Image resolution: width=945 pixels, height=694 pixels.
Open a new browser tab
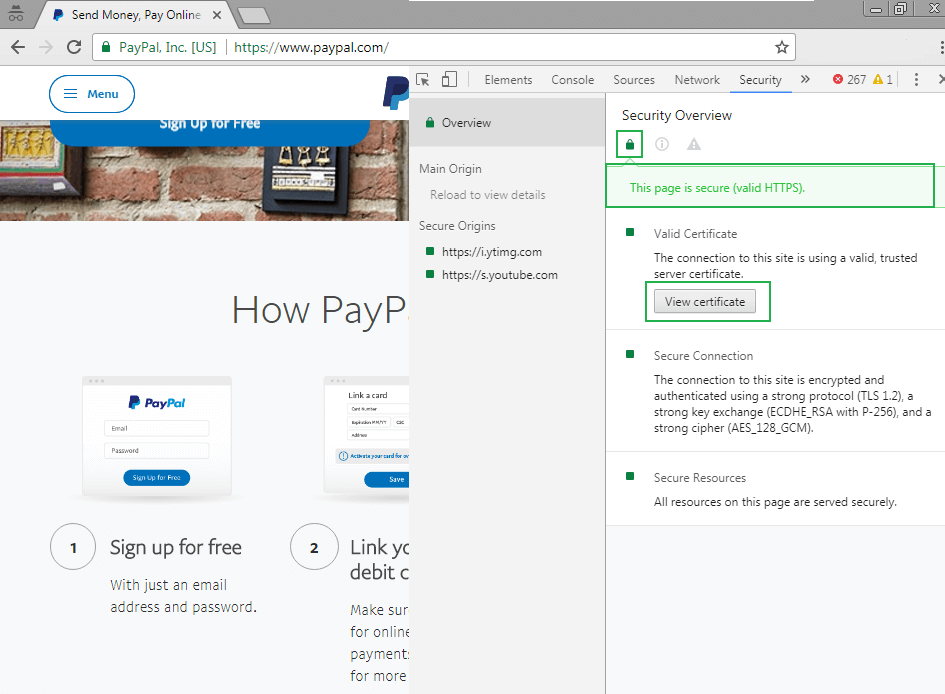(254, 15)
